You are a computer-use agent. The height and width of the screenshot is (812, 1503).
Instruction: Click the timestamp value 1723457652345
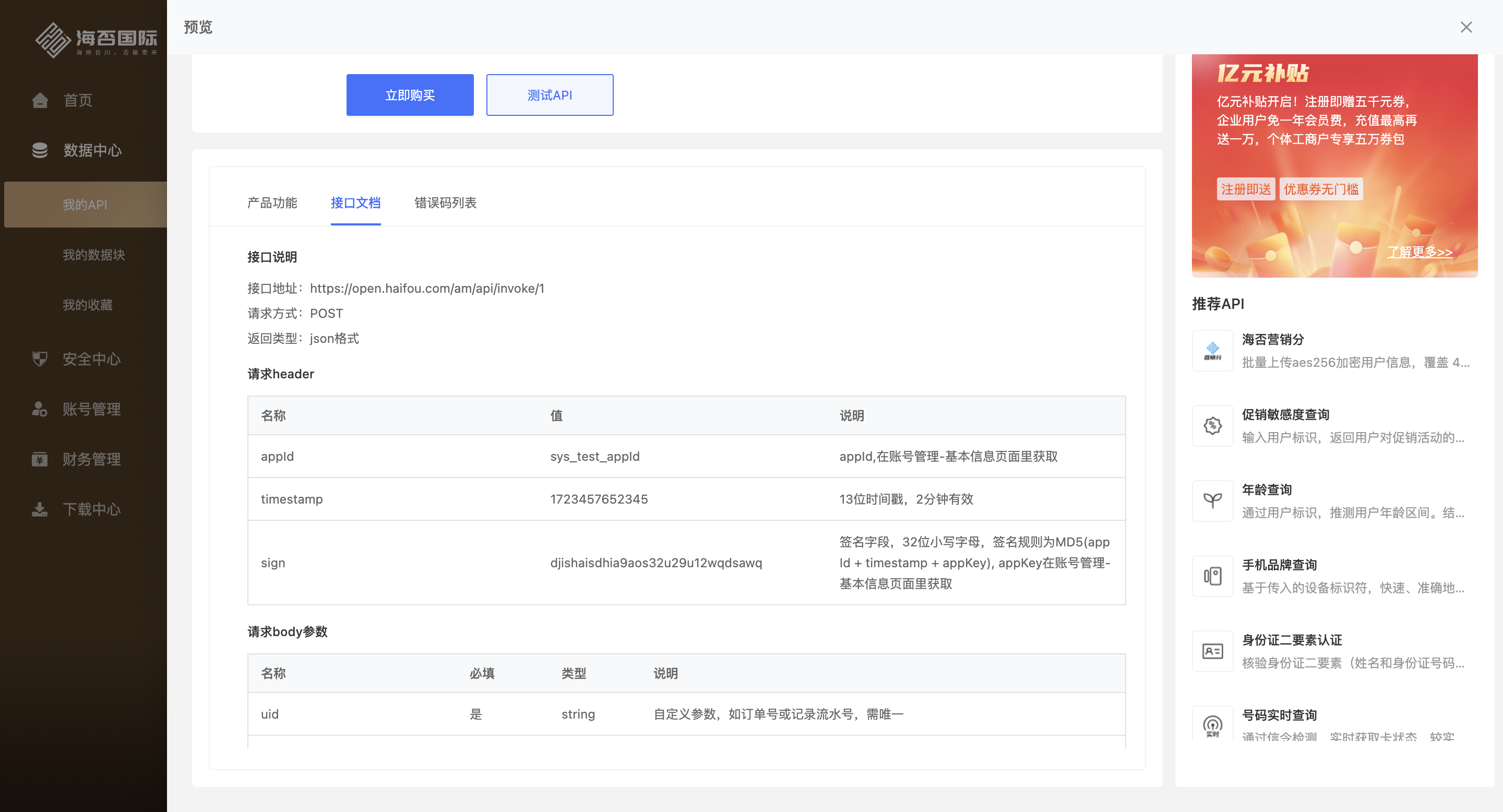599,499
